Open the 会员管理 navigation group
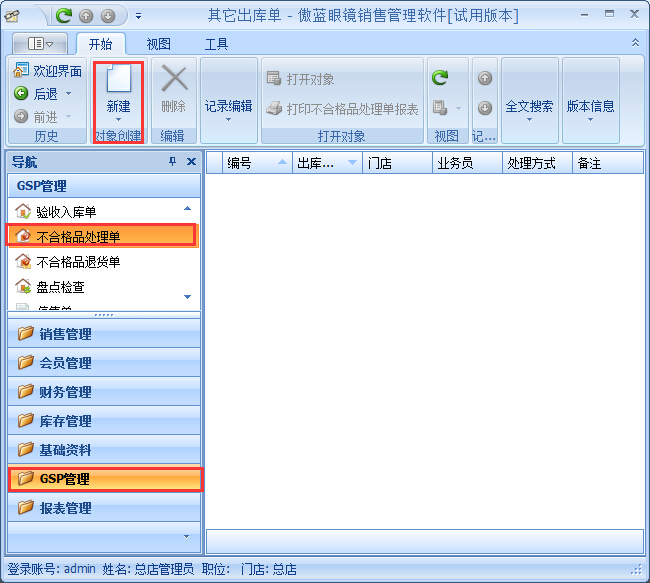Image resolution: width=650 pixels, height=583 pixels. point(104,363)
